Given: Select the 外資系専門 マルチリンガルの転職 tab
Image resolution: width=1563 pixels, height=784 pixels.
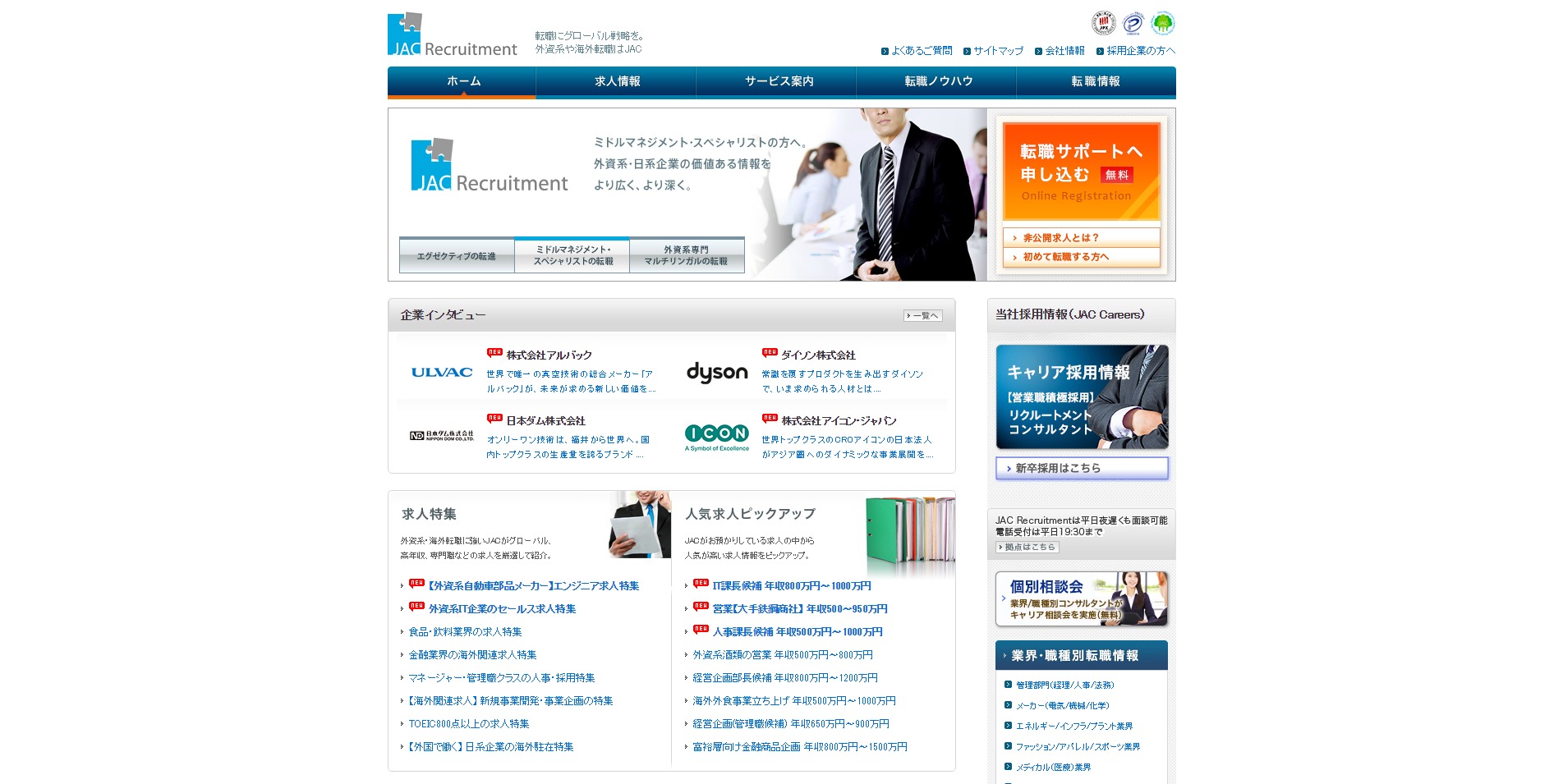Looking at the screenshot, I should [x=687, y=255].
